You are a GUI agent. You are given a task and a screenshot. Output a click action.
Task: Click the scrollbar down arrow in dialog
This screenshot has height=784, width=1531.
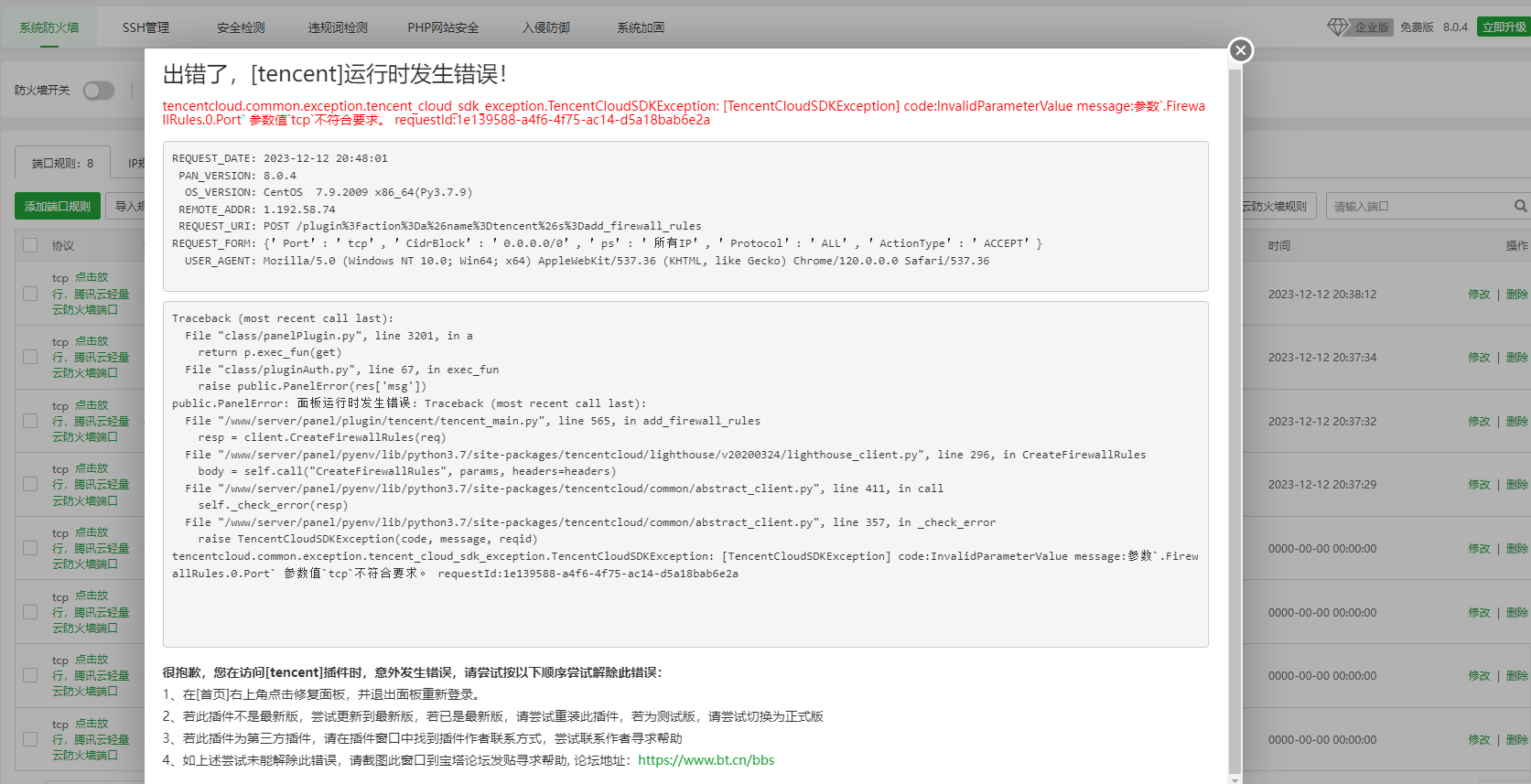click(x=1235, y=779)
